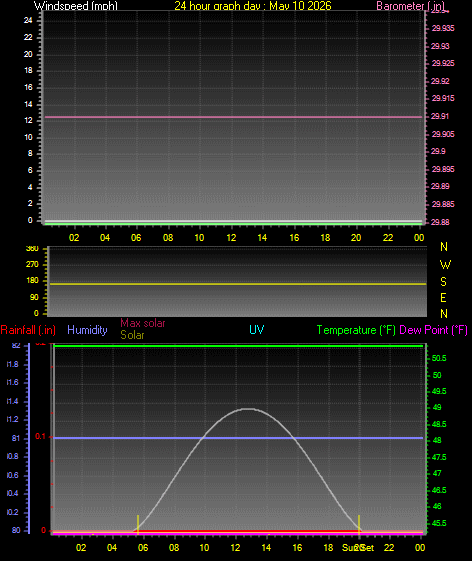Click the UV legend label

pyautogui.click(x=257, y=330)
